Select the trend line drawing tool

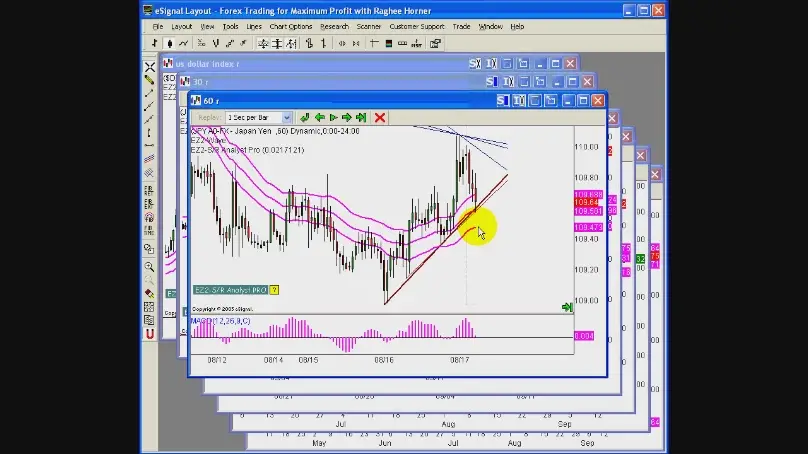[149, 93]
